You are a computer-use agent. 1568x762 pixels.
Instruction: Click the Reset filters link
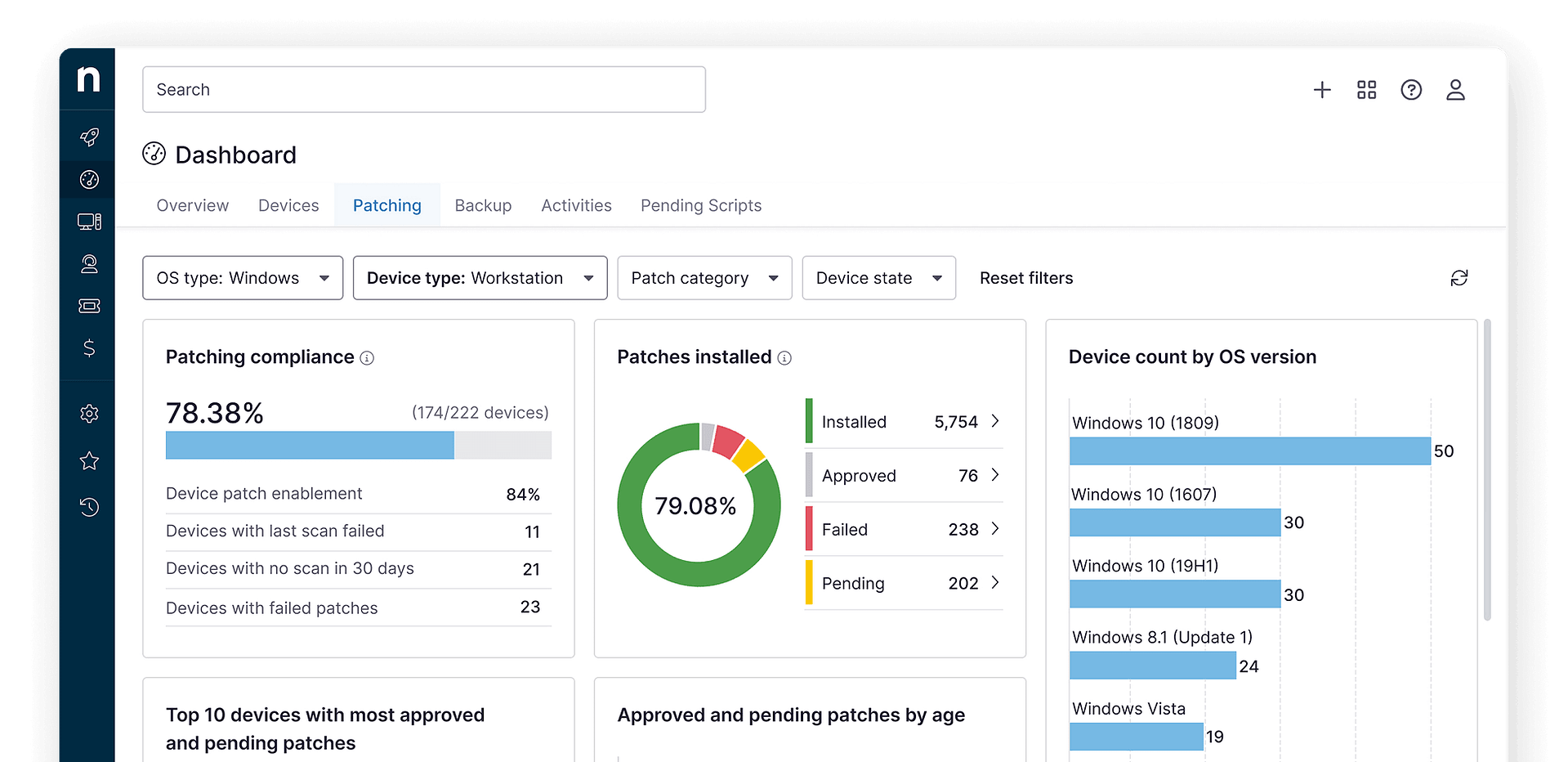(x=1026, y=278)
